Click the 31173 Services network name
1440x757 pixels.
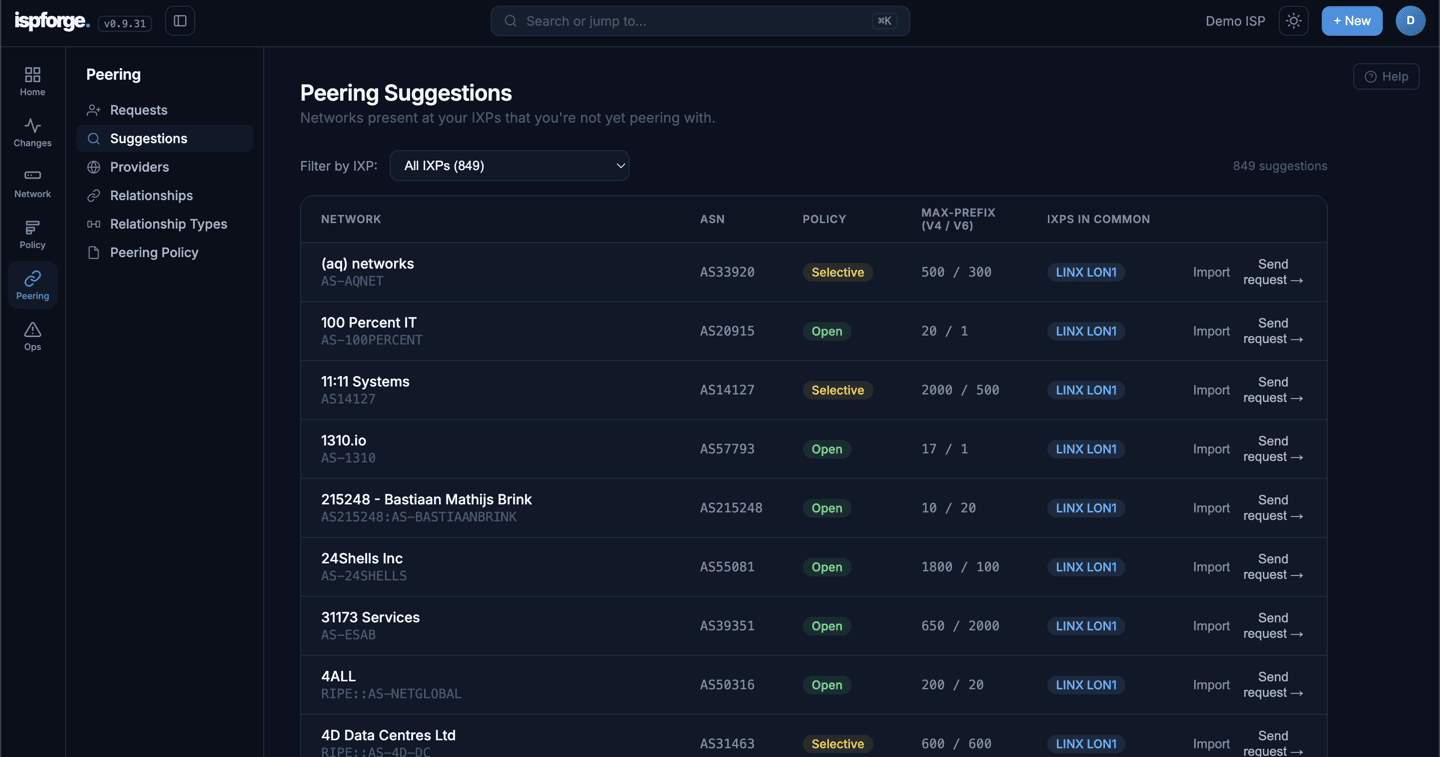click(370, 617)
